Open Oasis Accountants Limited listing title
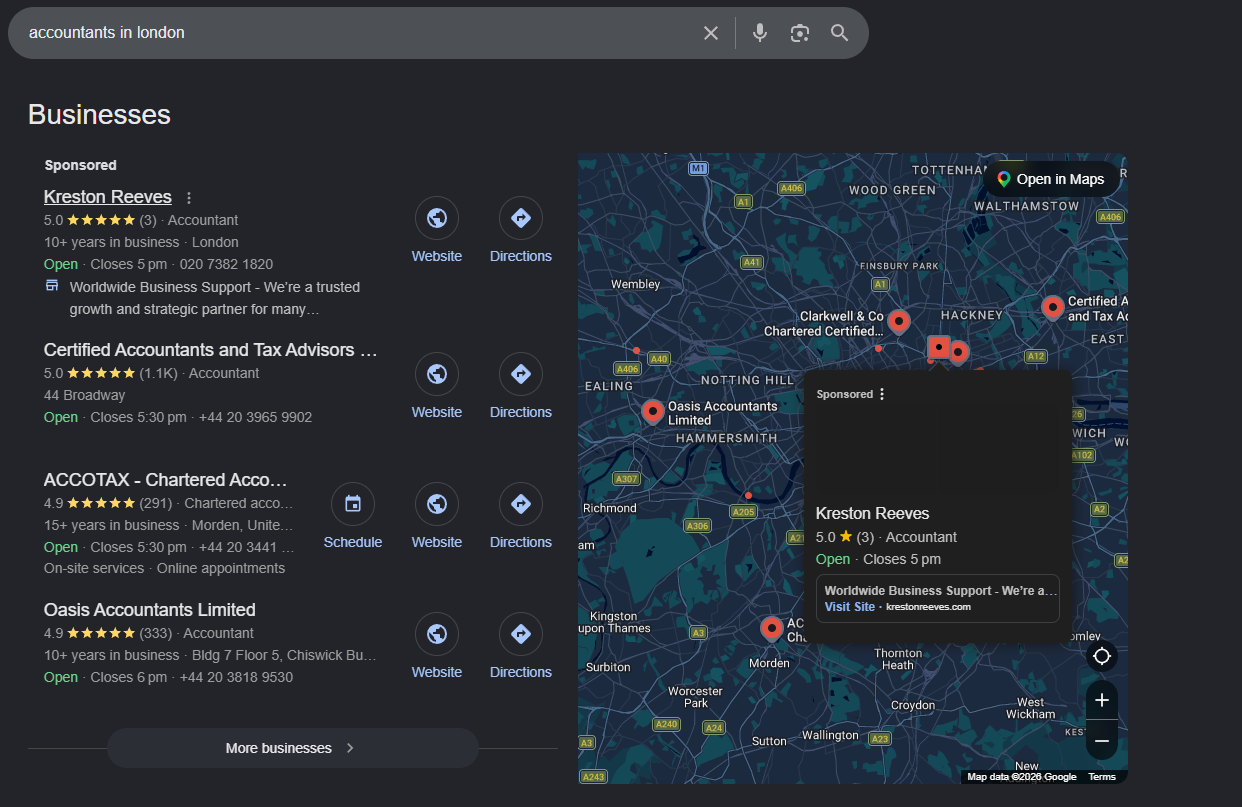This screenshot has width=1242, height=807. [x=150, y=610]
